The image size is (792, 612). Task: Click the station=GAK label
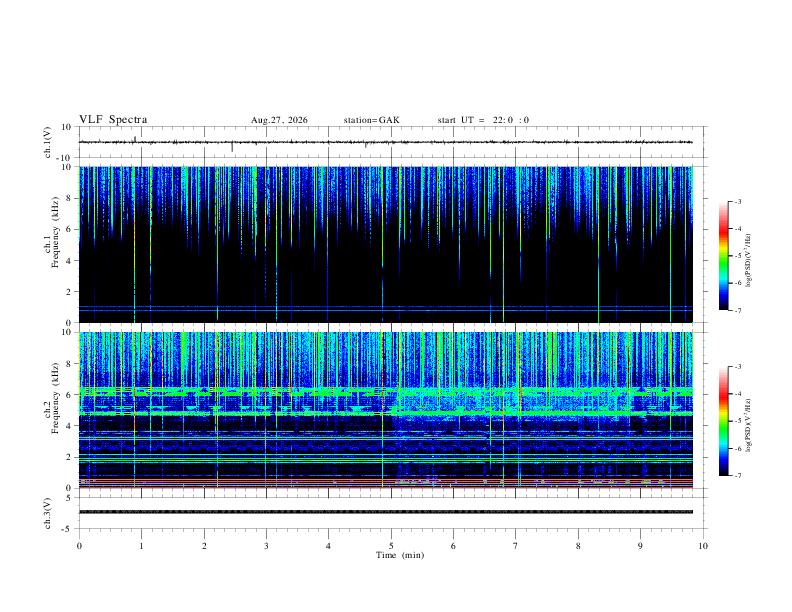[371, 120]
